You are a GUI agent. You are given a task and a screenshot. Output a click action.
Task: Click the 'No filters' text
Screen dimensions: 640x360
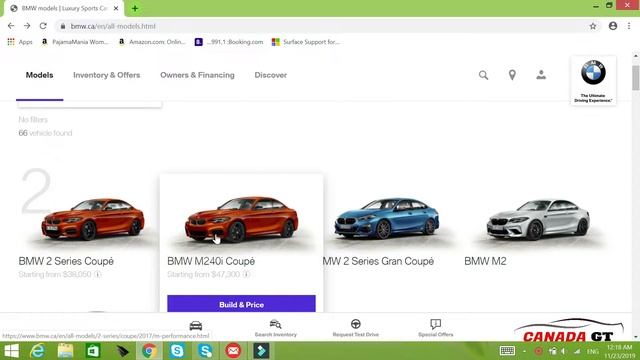[33, 120]
